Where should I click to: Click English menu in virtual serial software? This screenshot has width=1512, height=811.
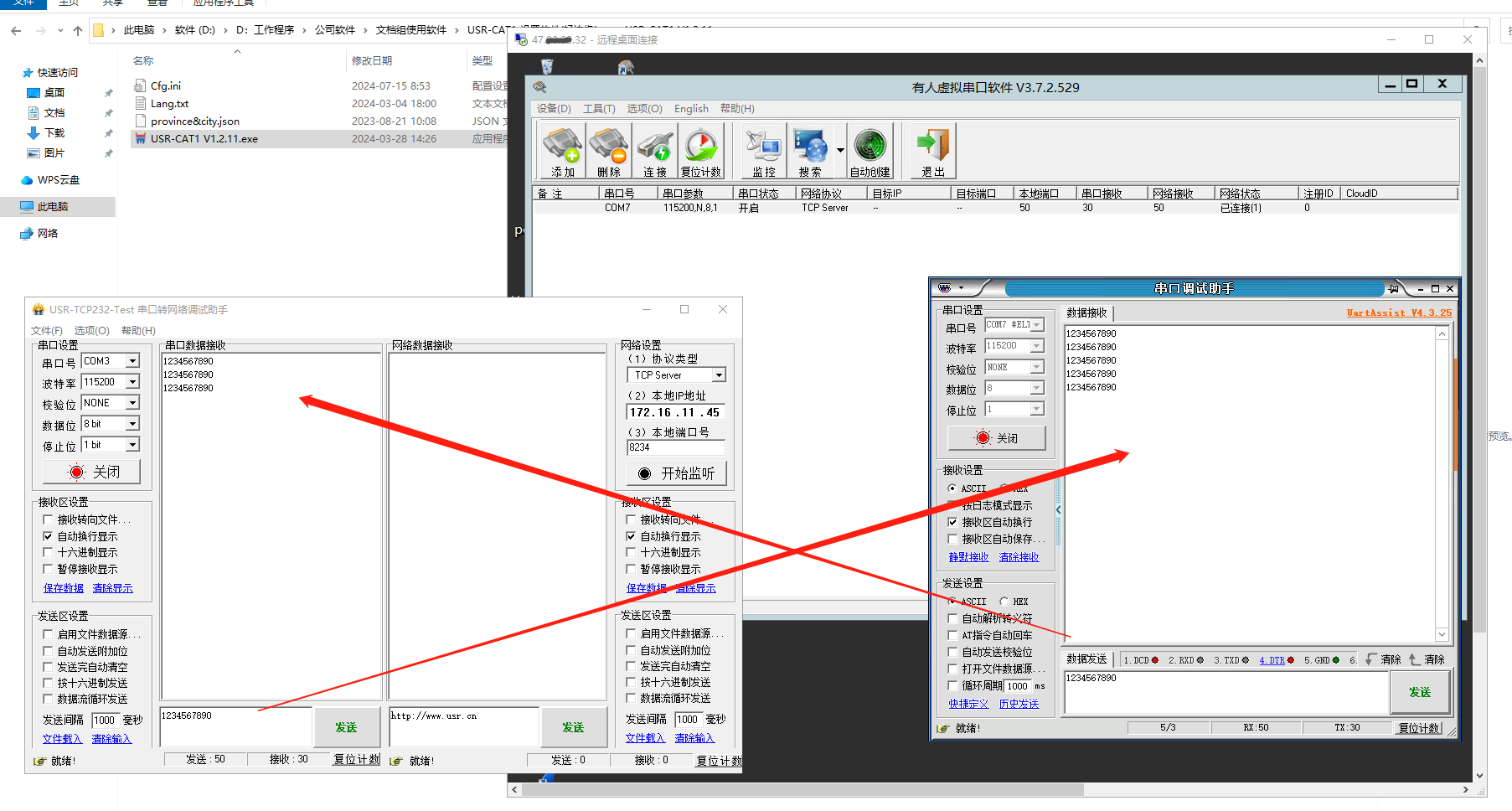(691, 109)
